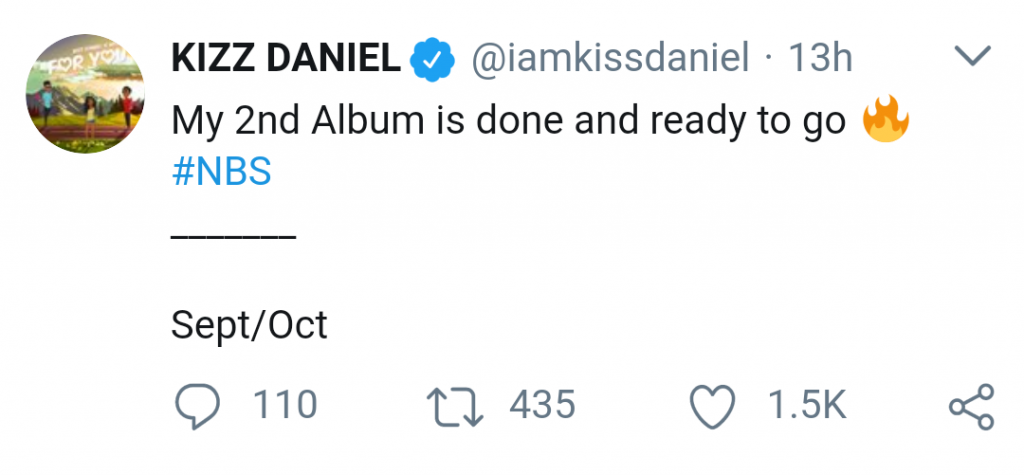The height and width of the screenshot is (475, 1024).
Task: Retweet this post using the arrows icon
Action: coord(453,405)
